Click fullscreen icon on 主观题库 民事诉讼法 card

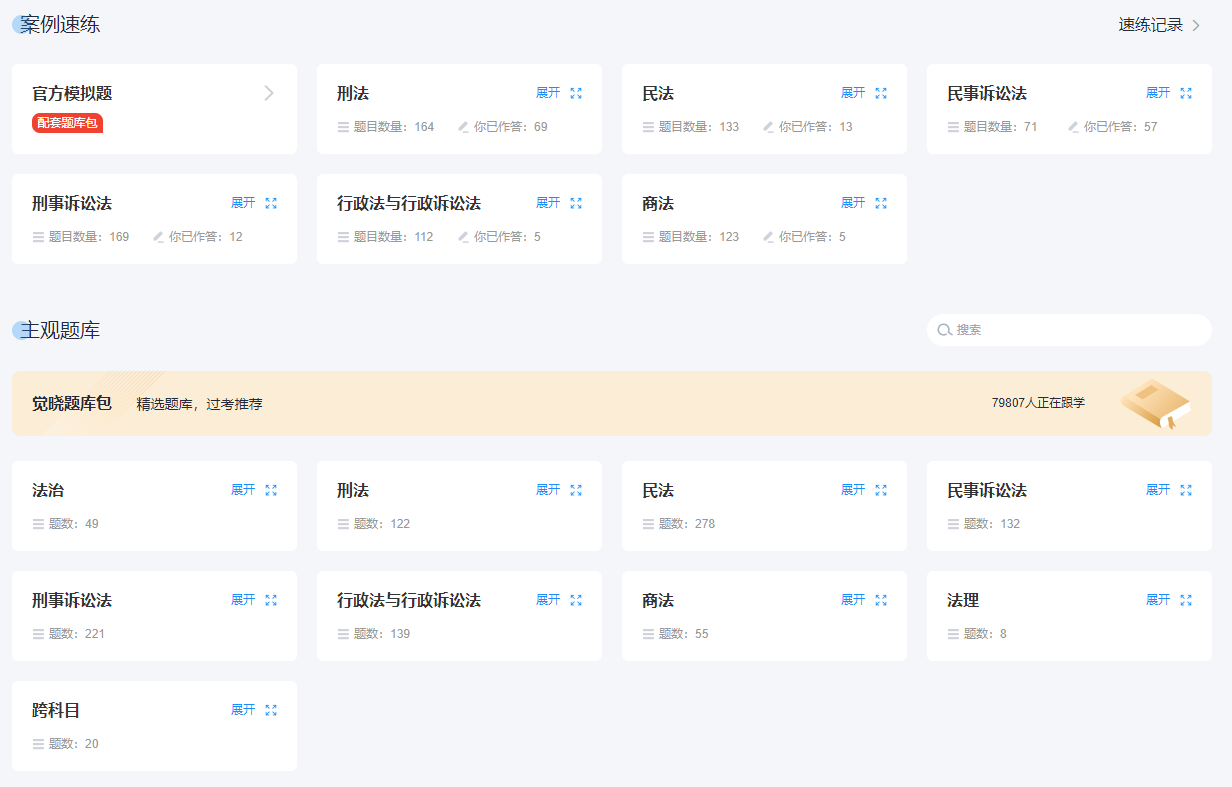tap(1186, 490)
